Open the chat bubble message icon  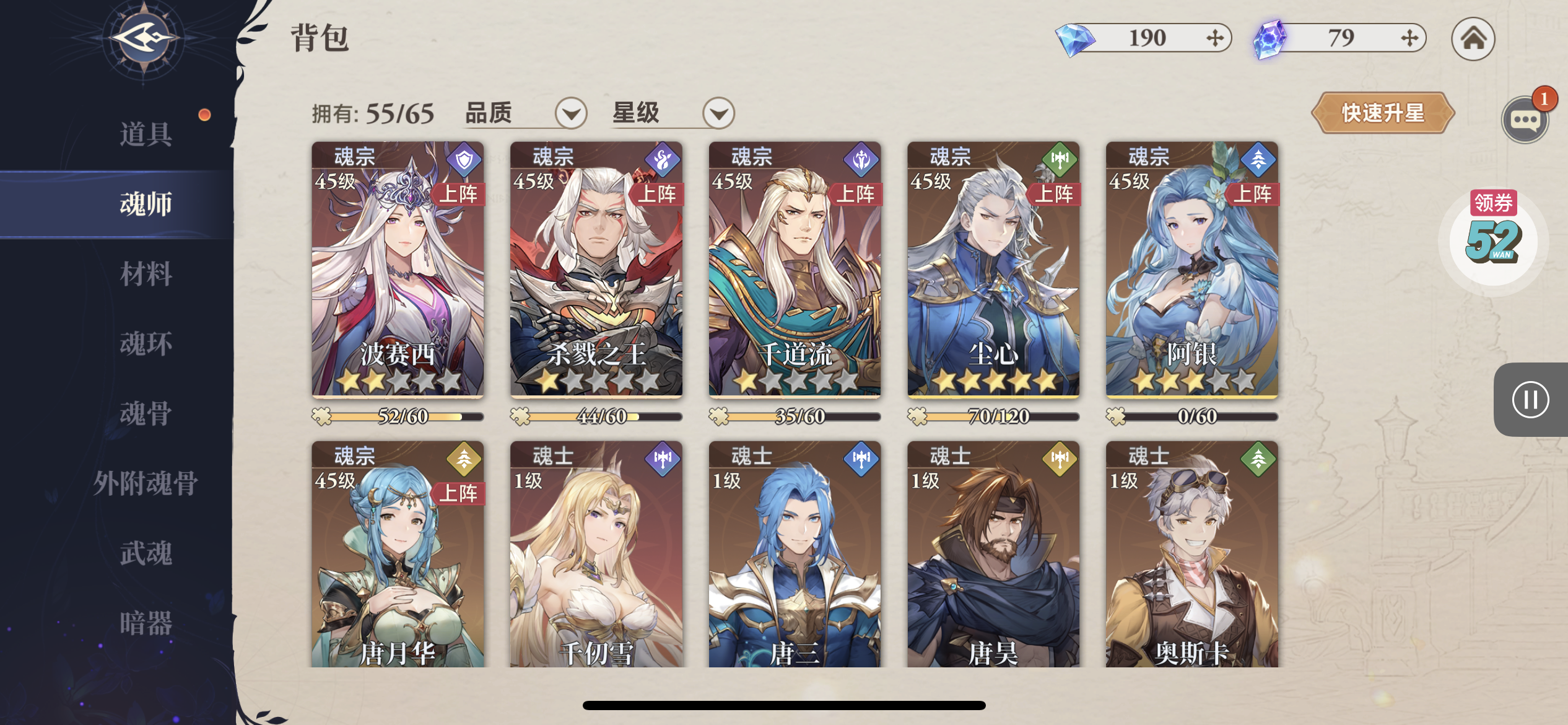point(1525,119)
